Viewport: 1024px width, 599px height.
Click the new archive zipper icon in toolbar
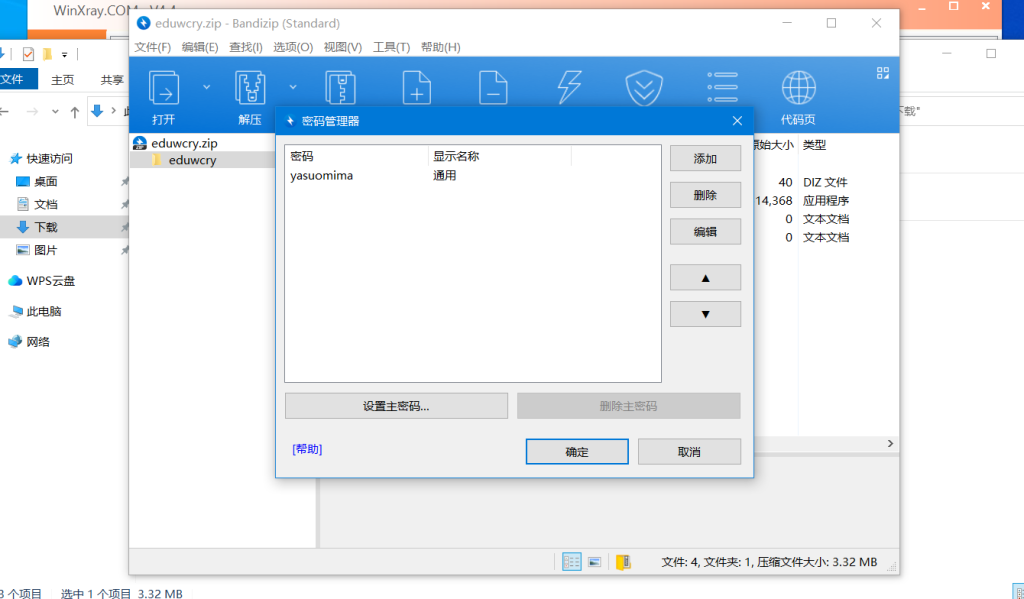340,88
